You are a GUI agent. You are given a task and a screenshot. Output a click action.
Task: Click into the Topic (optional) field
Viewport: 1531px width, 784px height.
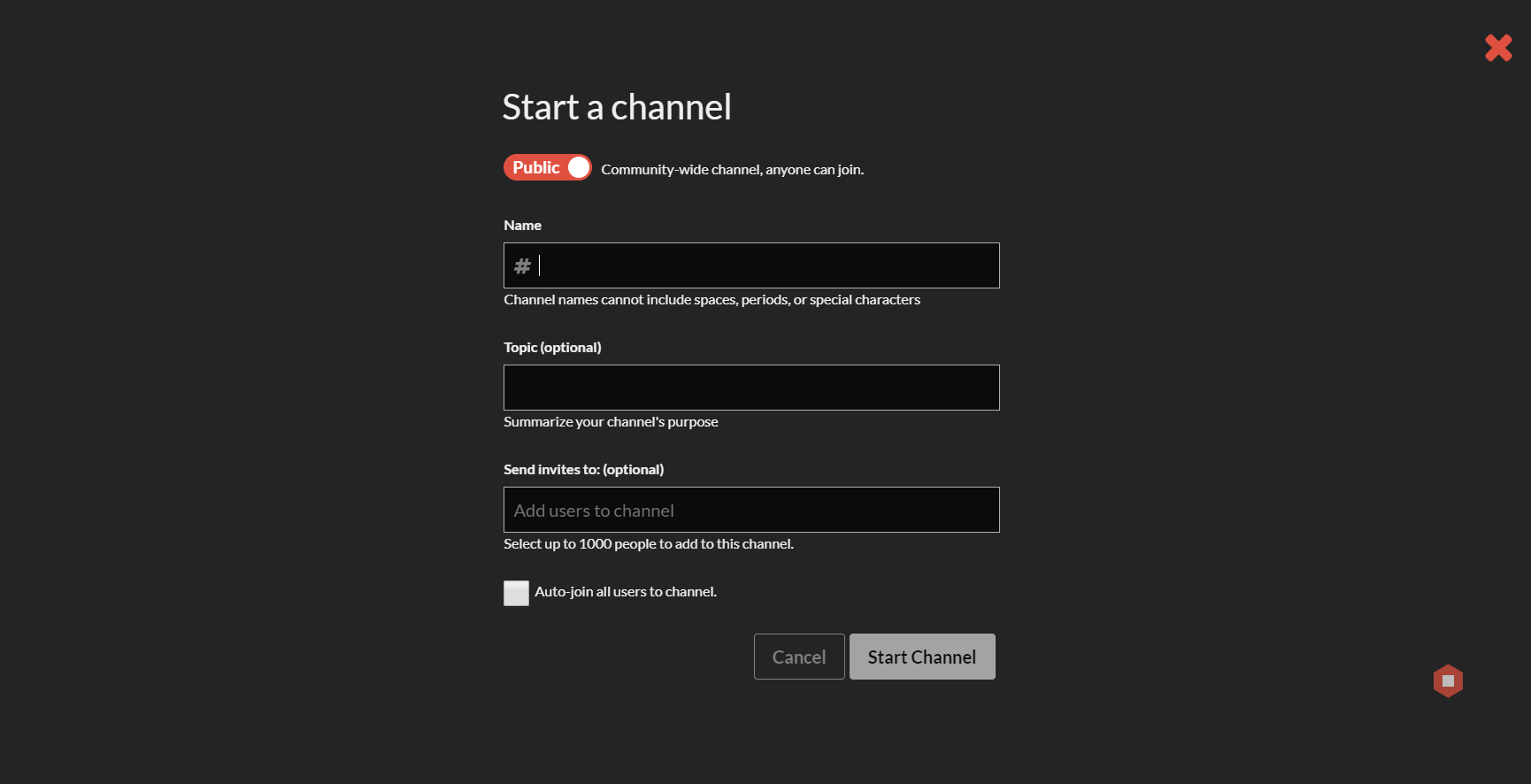click(751, 388)
